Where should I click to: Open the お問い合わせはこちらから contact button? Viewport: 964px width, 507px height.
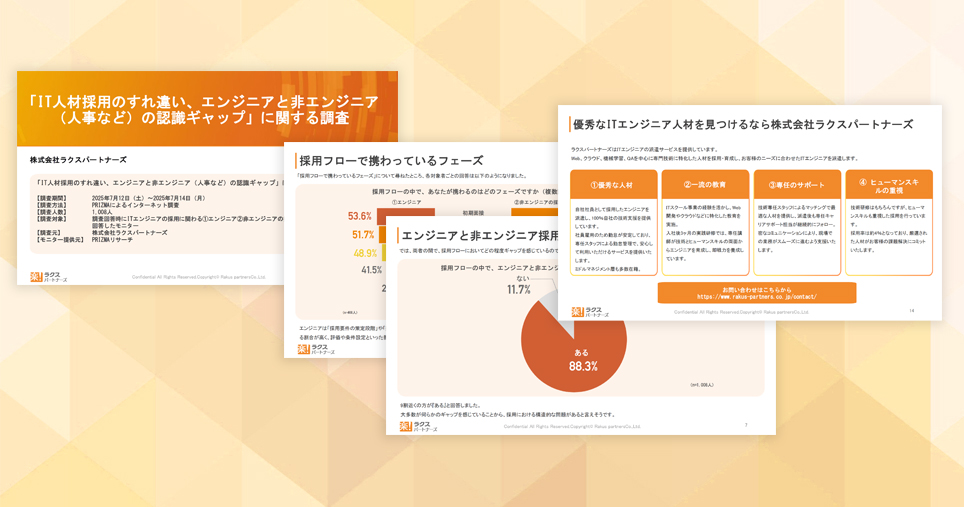point(757,293)
